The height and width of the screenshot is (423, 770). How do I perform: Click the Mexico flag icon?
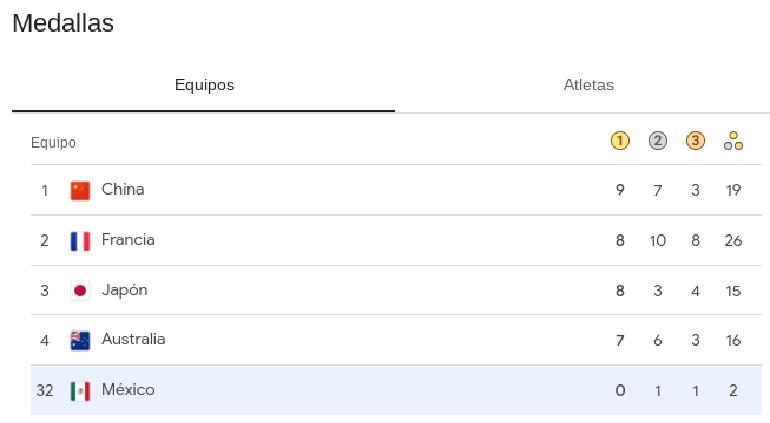coord(80,391)
